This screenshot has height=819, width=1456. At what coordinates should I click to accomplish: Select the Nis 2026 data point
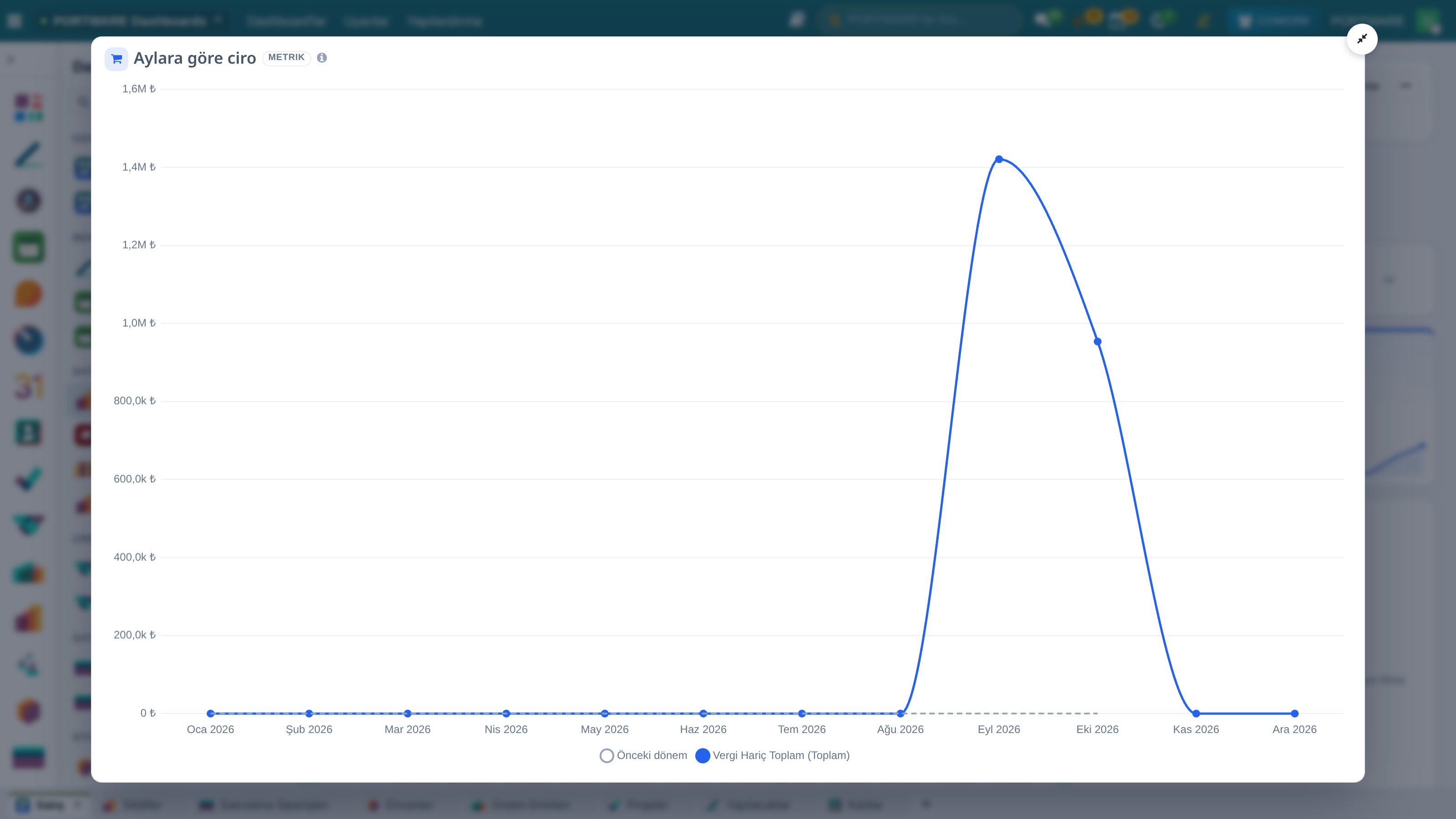pos(506,713)
